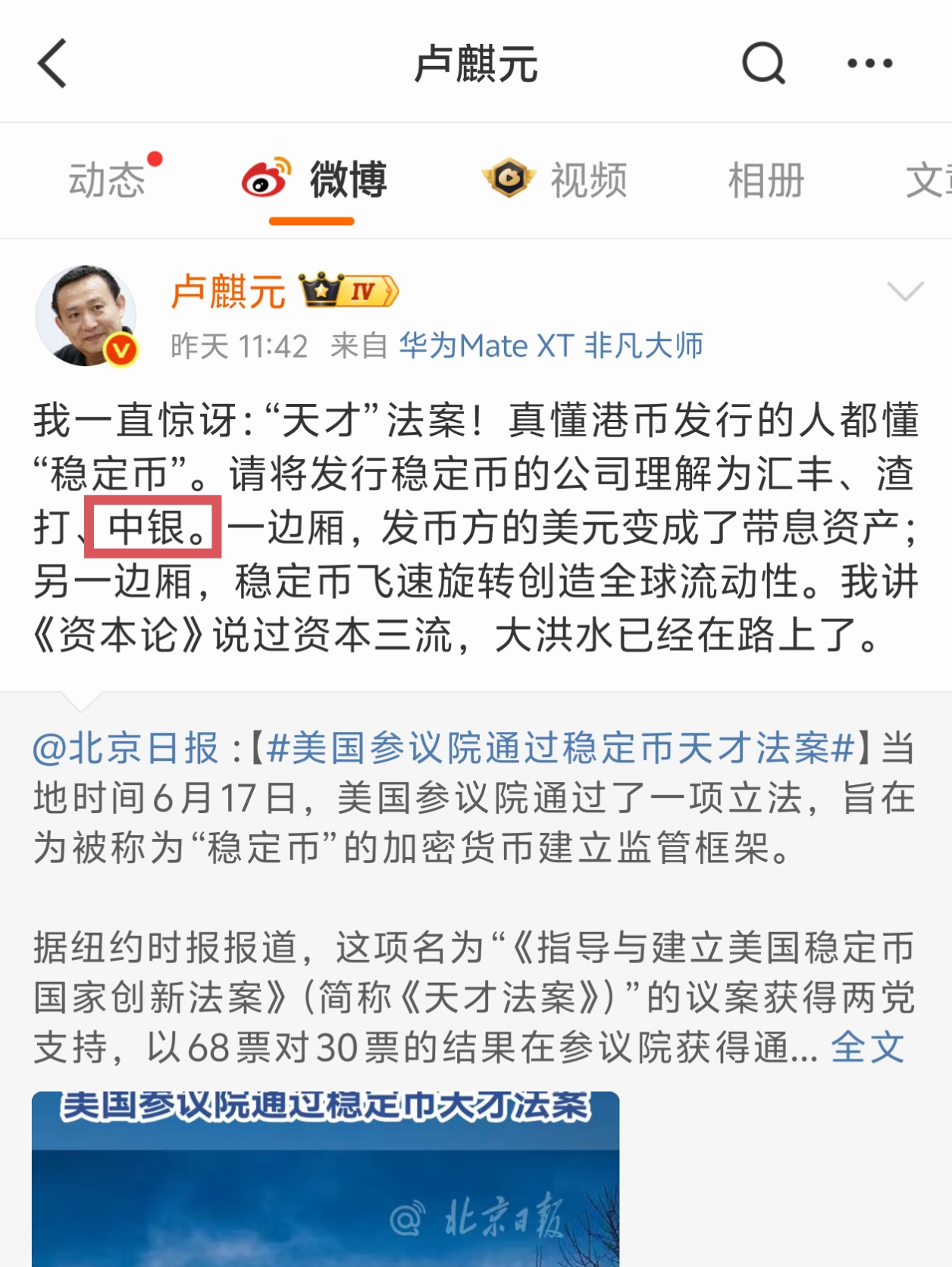The height and width of the screenshot is (1267, 952).
Task: Tap the Weibo logo icon in the tab bar
Action: click(266, 178)
